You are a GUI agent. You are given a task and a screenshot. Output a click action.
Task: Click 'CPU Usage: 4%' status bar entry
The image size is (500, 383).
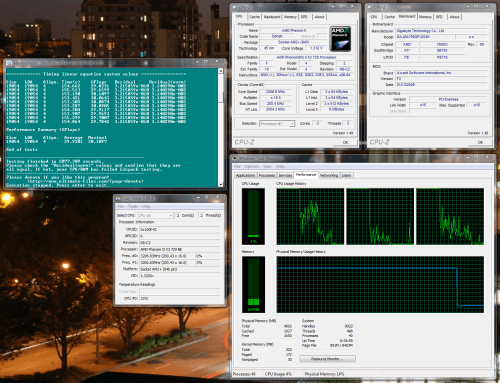click(278, 374)
